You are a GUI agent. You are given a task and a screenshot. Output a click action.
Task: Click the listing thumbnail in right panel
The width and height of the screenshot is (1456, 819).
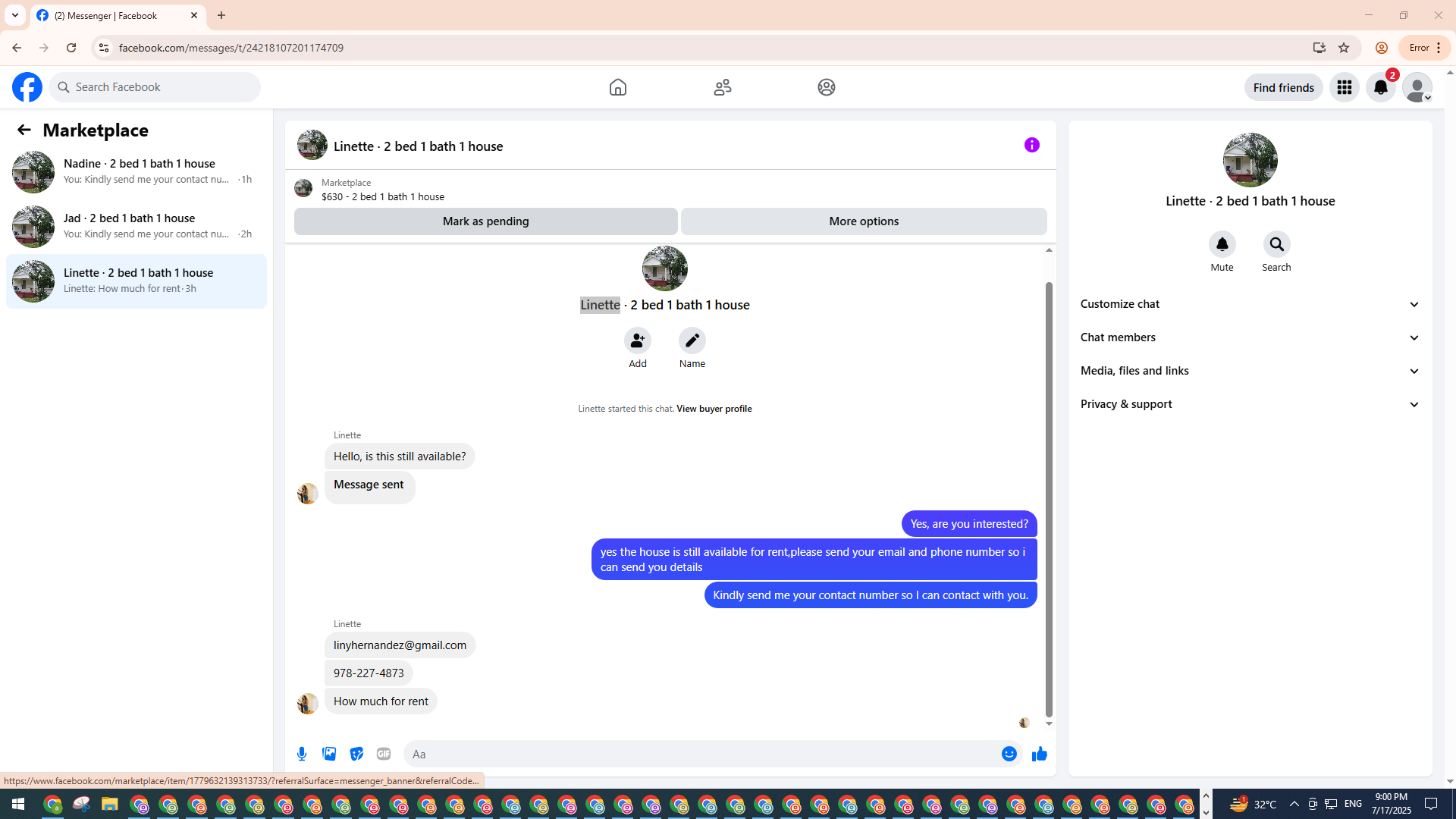click(x=1250, y=160)
